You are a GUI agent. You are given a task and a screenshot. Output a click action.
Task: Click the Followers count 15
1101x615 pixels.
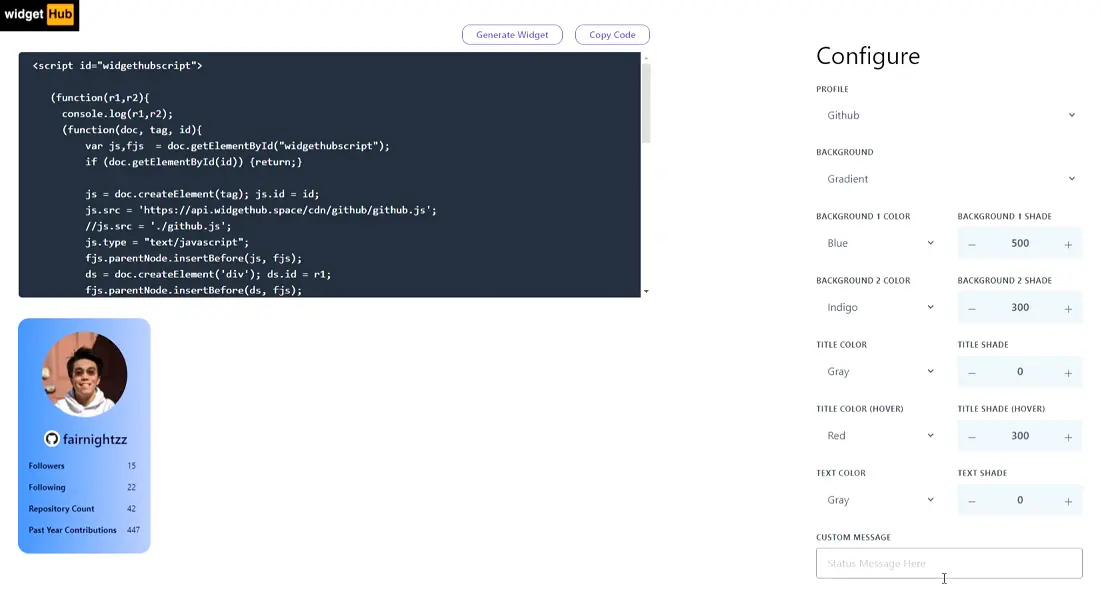pos(131,465)
